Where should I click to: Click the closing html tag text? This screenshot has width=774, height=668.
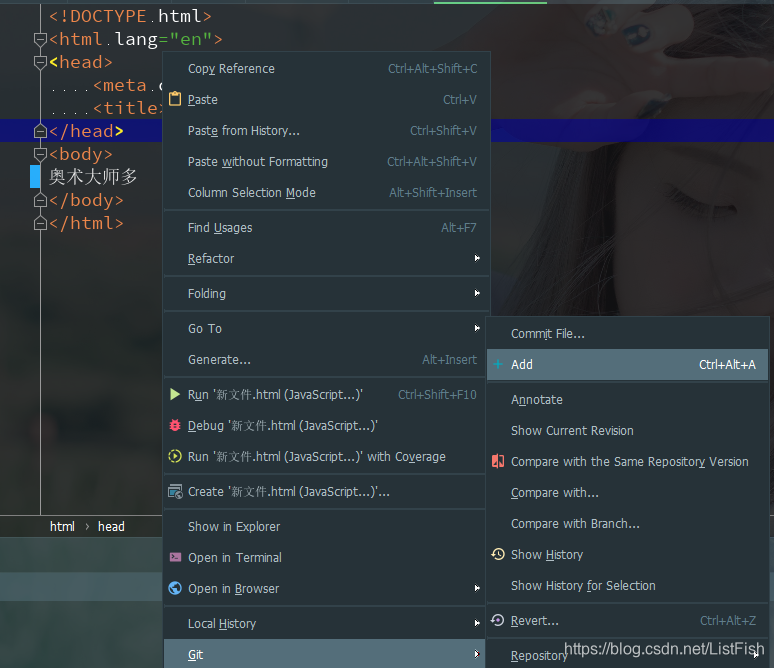(86, 223)
